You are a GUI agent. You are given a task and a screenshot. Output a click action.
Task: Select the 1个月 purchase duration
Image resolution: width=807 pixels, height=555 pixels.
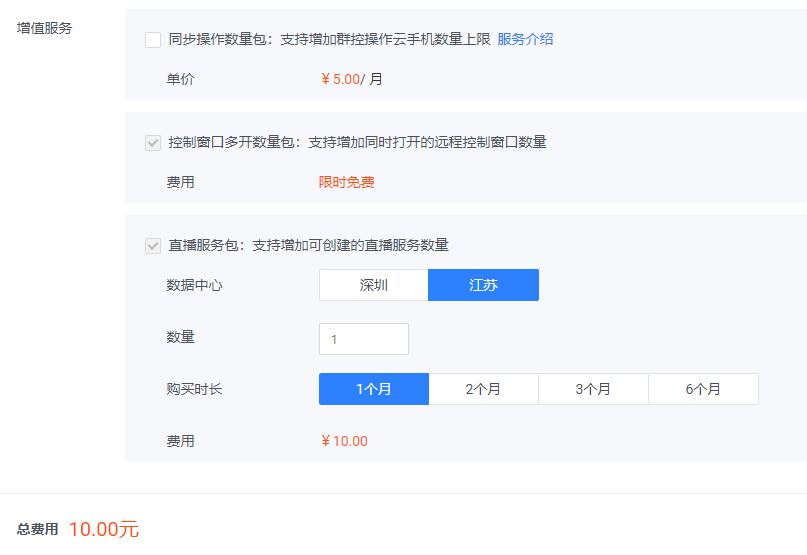click(x=374, y=389)
